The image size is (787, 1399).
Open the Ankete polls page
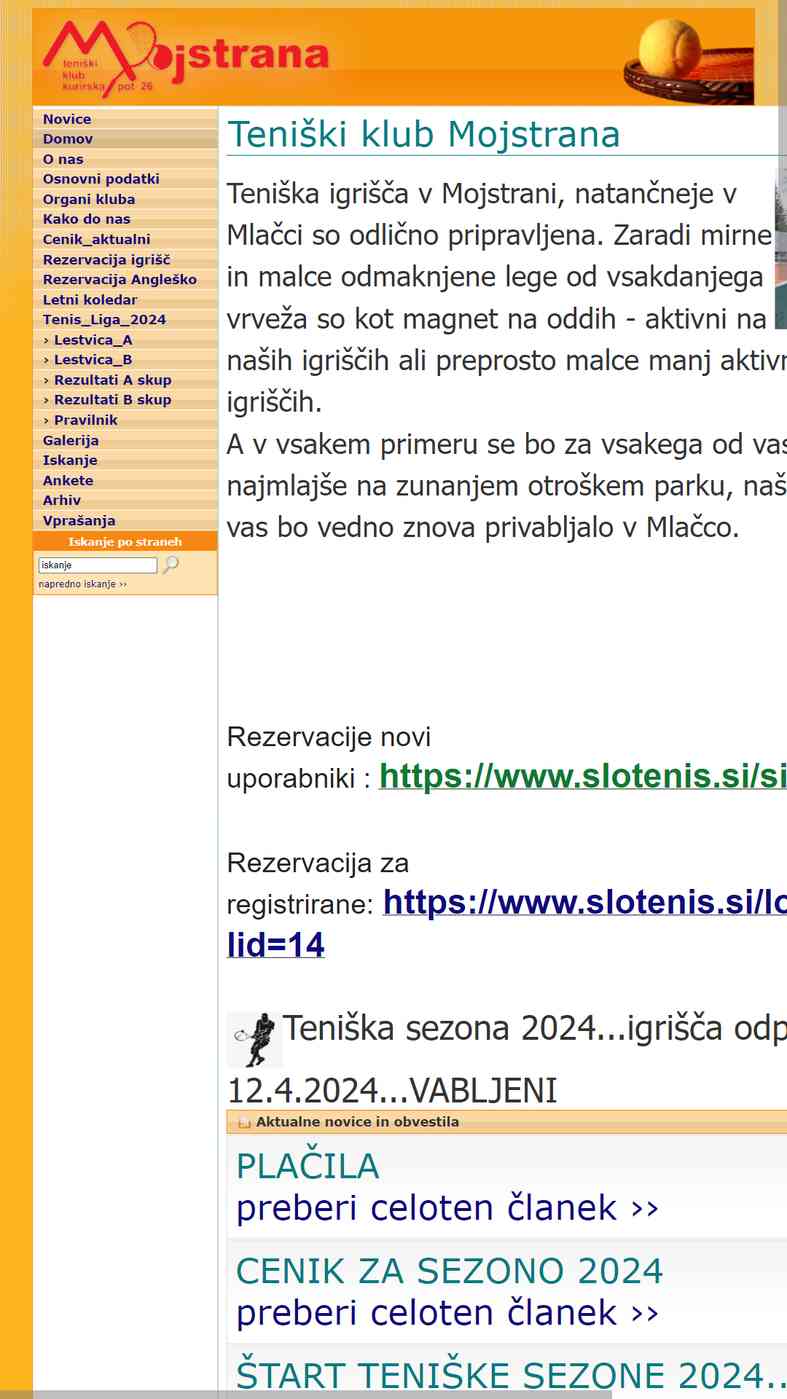point(125,480)
